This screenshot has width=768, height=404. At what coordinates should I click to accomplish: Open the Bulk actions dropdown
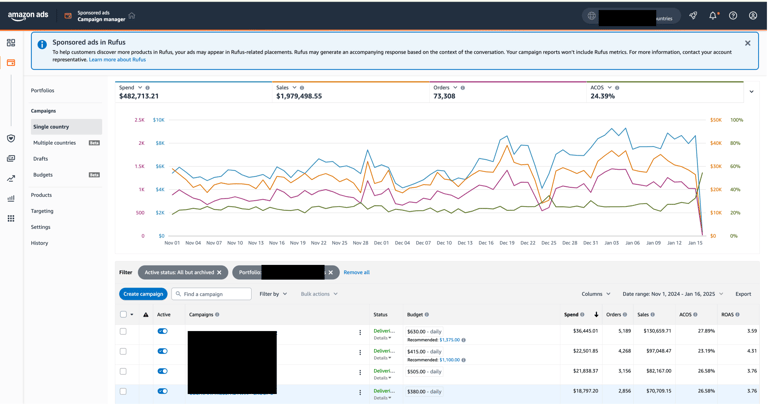pos(319,294)
